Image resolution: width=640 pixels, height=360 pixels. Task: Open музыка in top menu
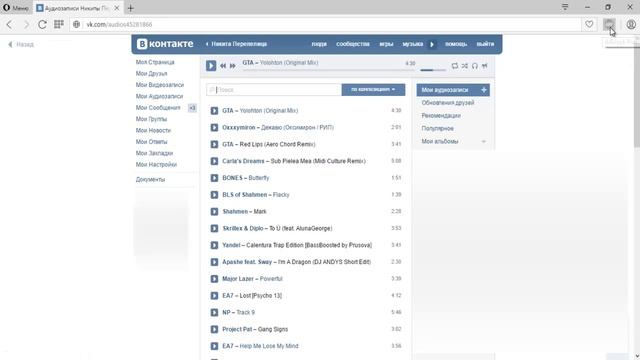tap(413, 44)
